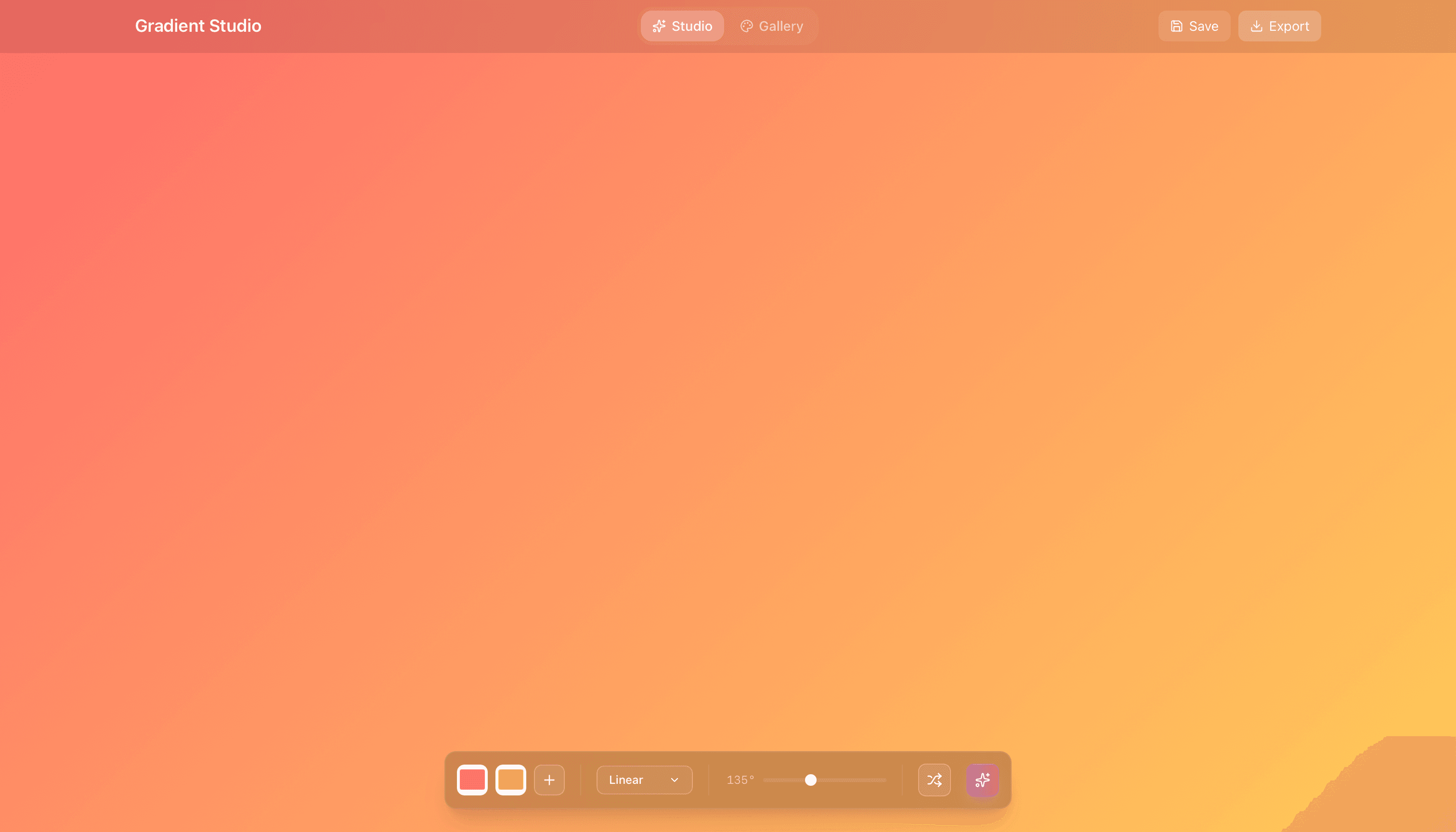The height and width of the screenshot is (832, 1456).
Task: Click the Export button
Action: pyautogui.click(x=1279, y=26)
